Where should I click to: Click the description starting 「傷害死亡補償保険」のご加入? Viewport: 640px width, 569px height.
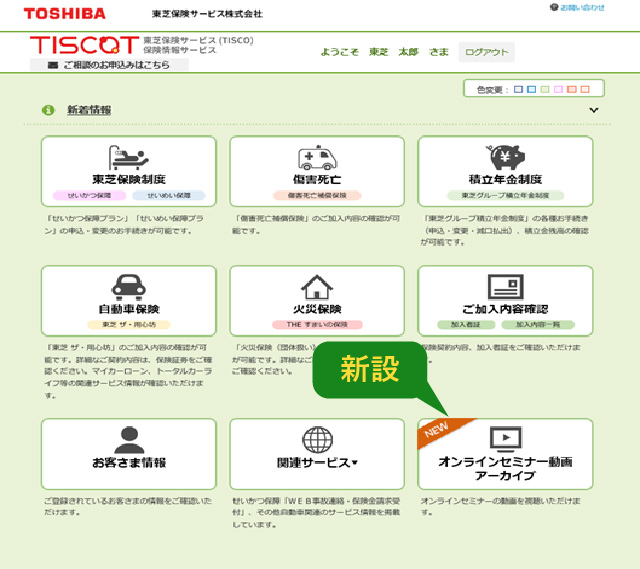point(316,224)
